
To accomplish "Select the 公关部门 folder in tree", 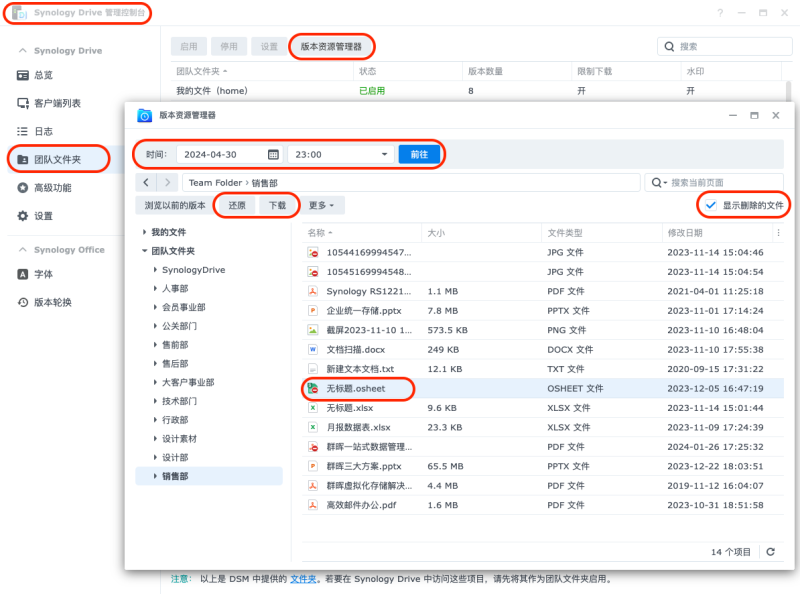I will click(180, 326).
